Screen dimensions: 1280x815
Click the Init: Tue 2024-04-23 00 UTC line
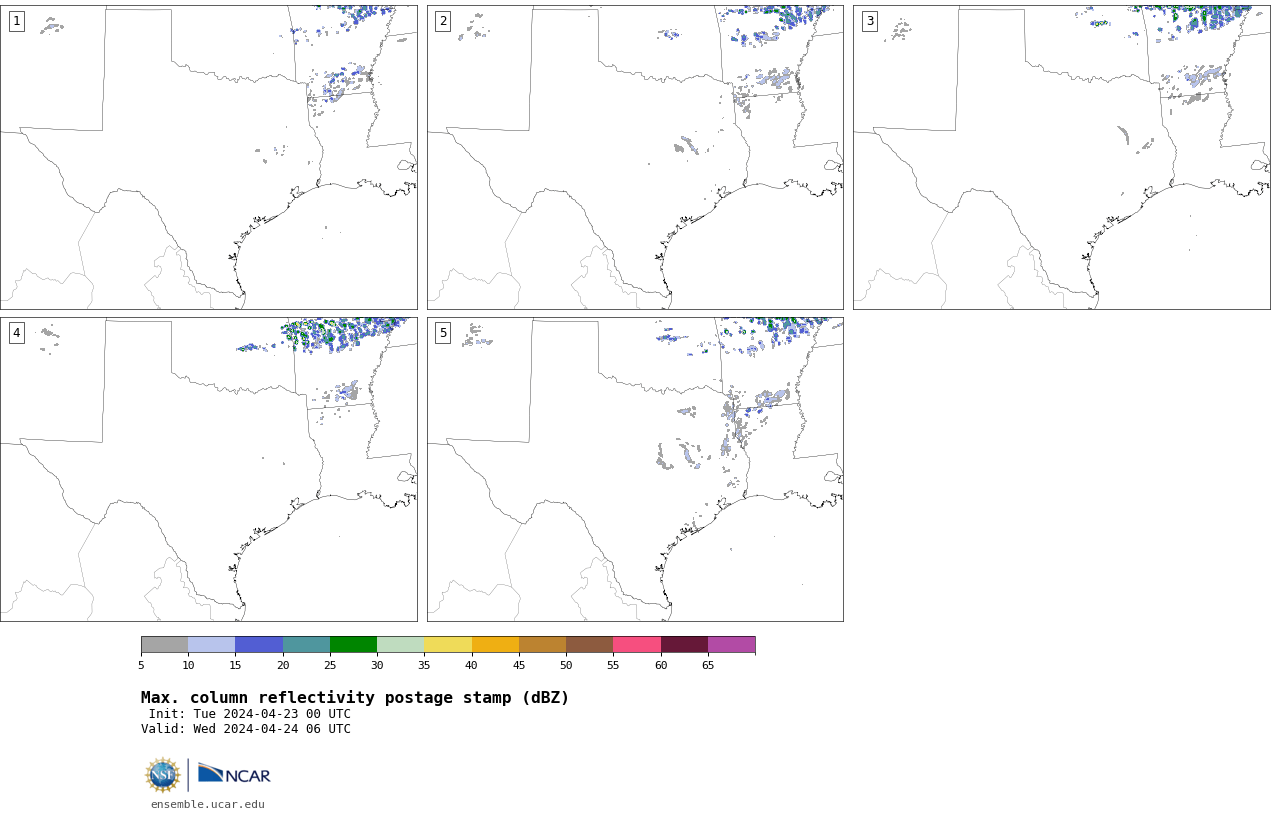(250, 714)
